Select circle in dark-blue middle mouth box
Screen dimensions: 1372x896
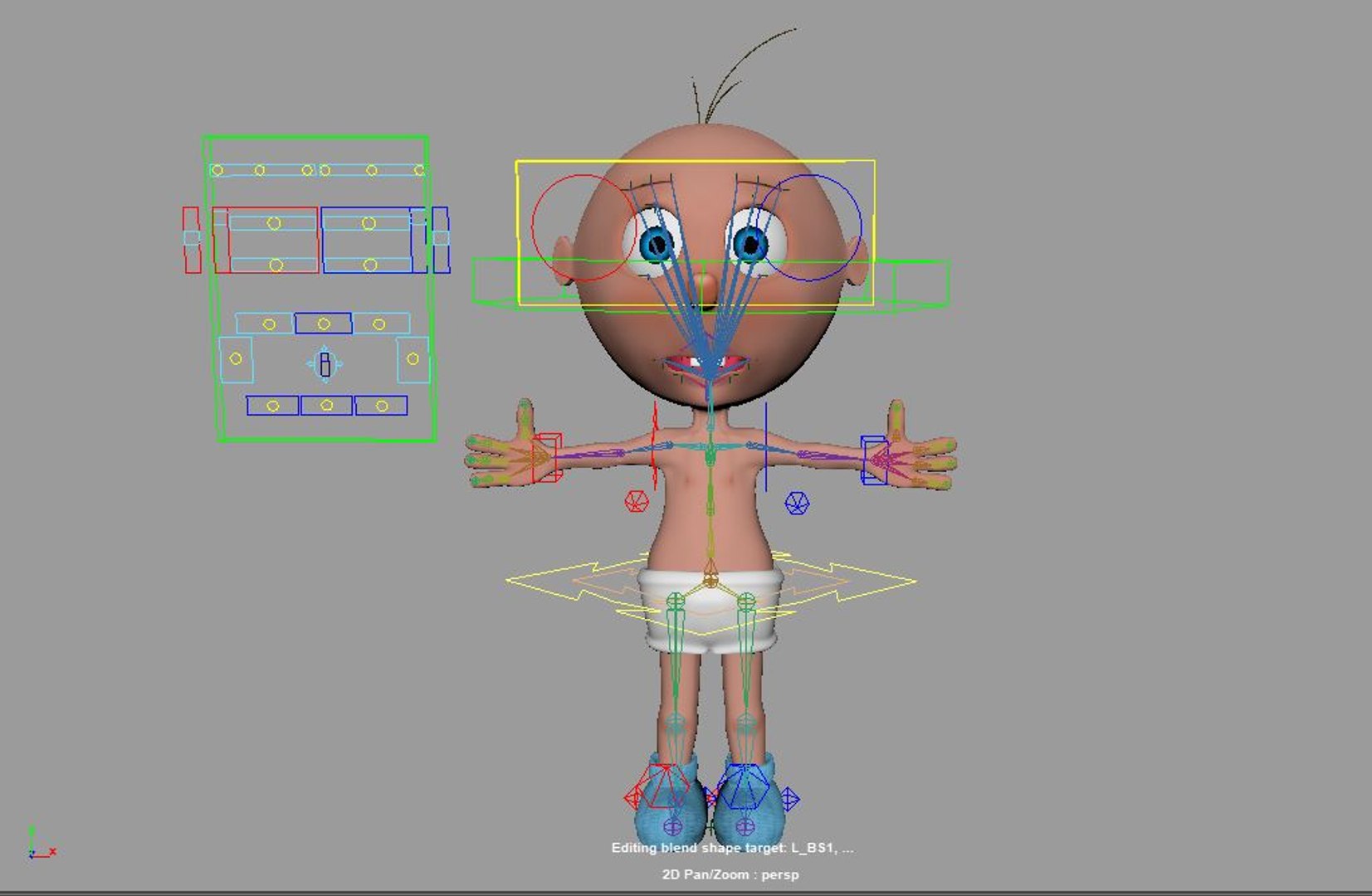(324, 324)
